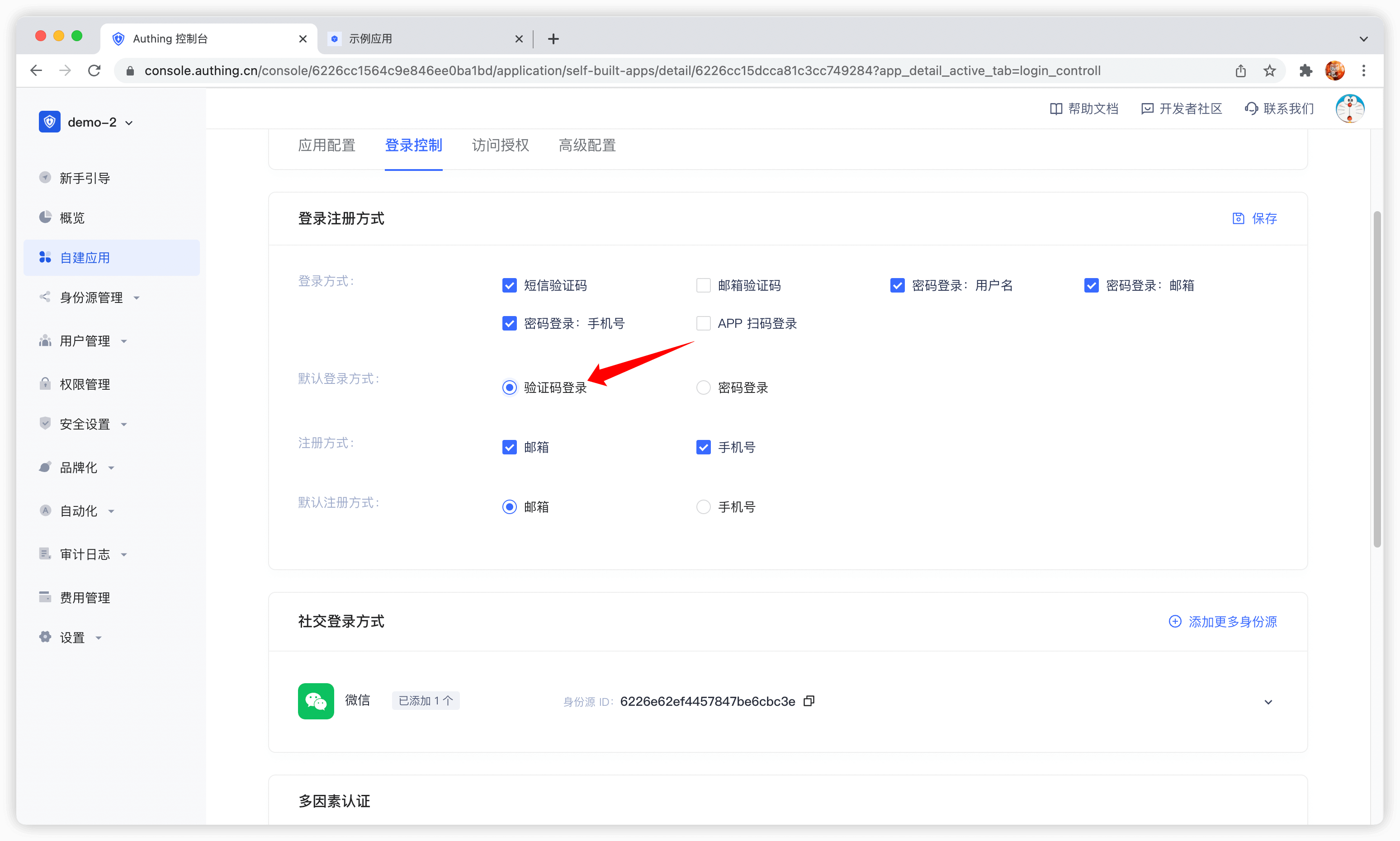This screenshot has width=1400, height=841.
Task: Copy the WeChat identity source ID
Action: [x=809, y=701]
